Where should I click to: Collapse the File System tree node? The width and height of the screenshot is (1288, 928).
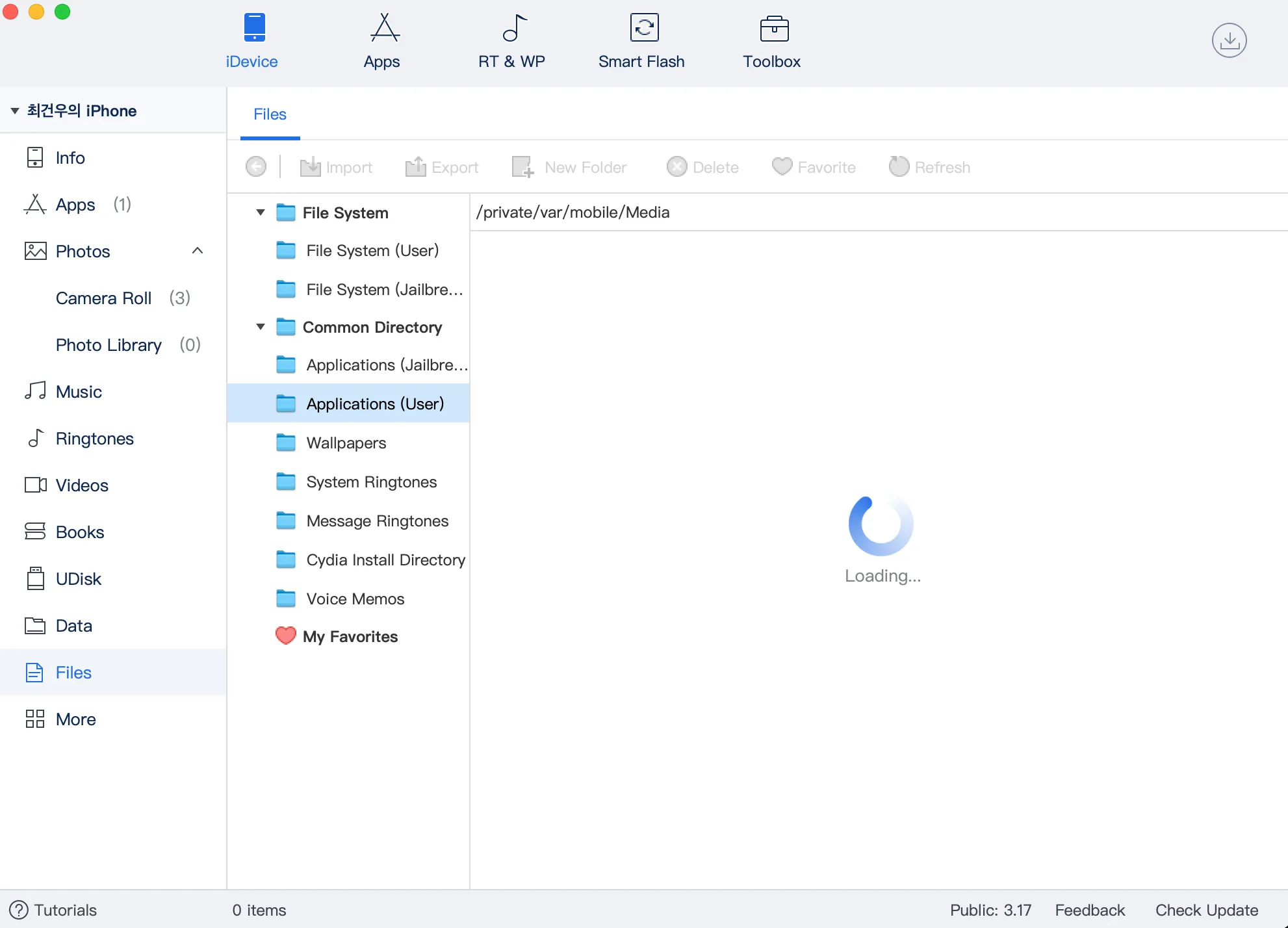(x=261, y=213)
